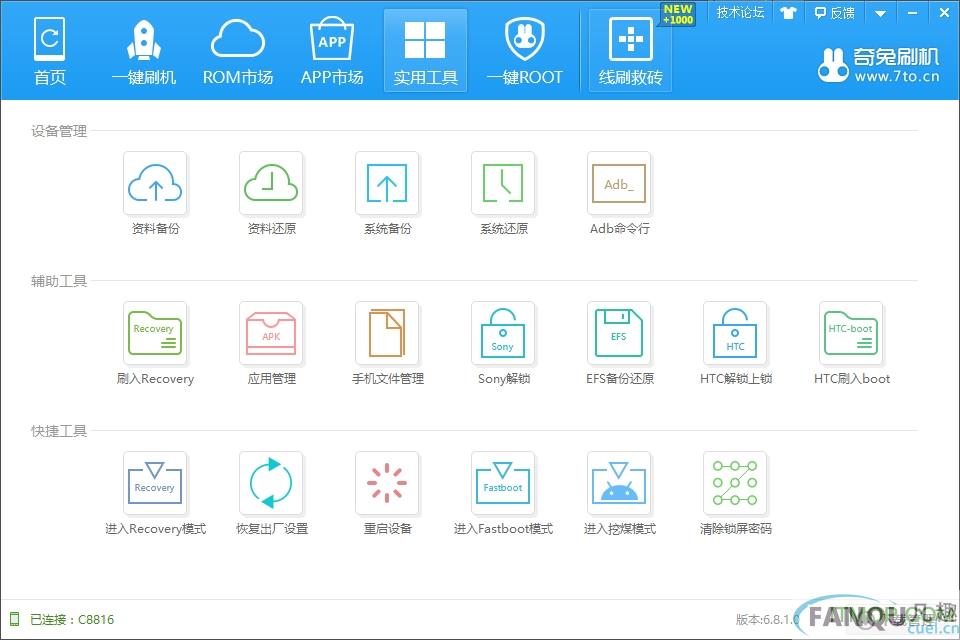Click the 重启设备 reboot device icon
The image size is (960, 640).
pyautogui.click(x=387, y=484)
